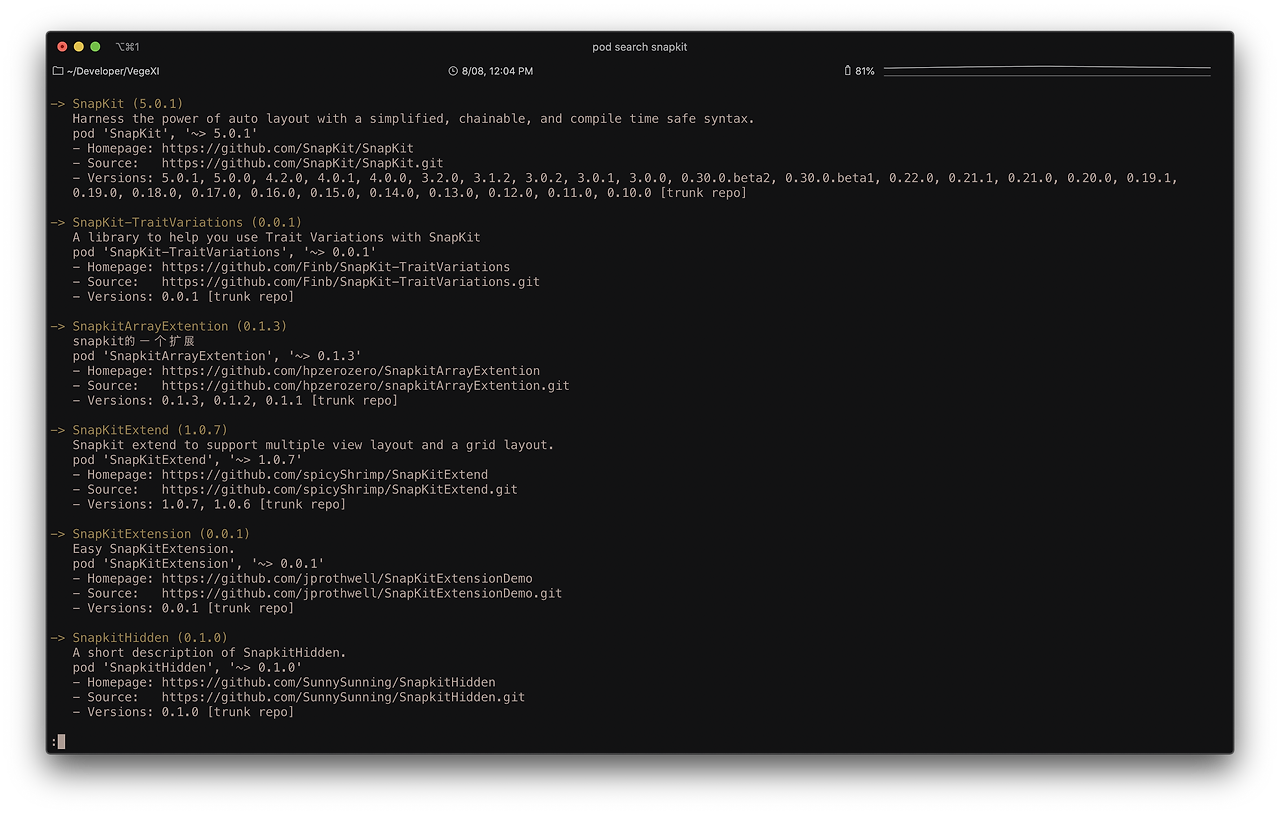Click the pod 'SnapKitExtend', '~> 1.0.7' line
The image size is (1280, 815).
point(187,460)
